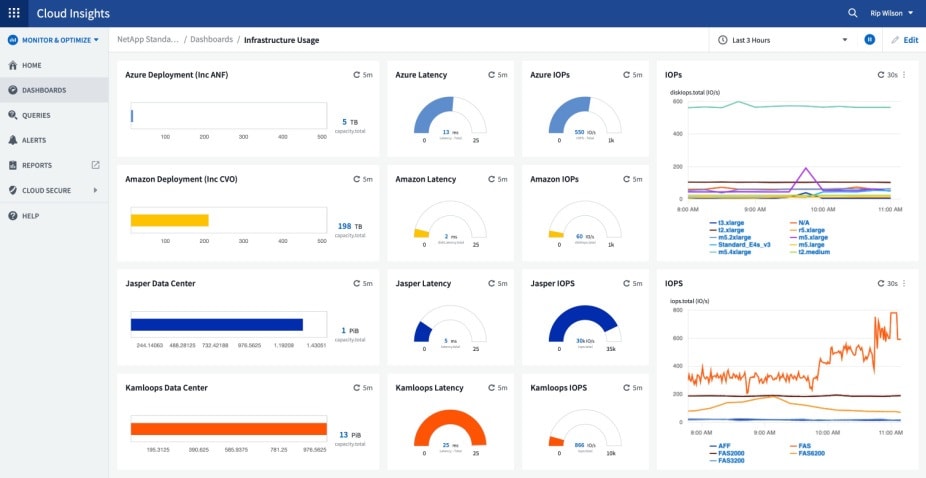The height and width of the screenshot is (478, 926).
Task: Click the 13 PiB capacity value
Action: click(348, 435)
